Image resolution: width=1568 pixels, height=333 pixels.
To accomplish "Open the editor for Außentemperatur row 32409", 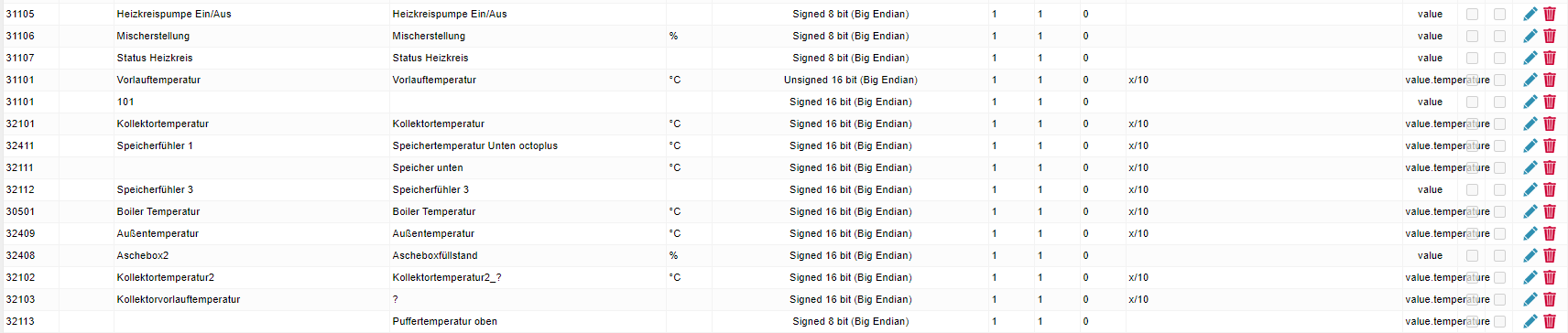I will (1530, 233).
